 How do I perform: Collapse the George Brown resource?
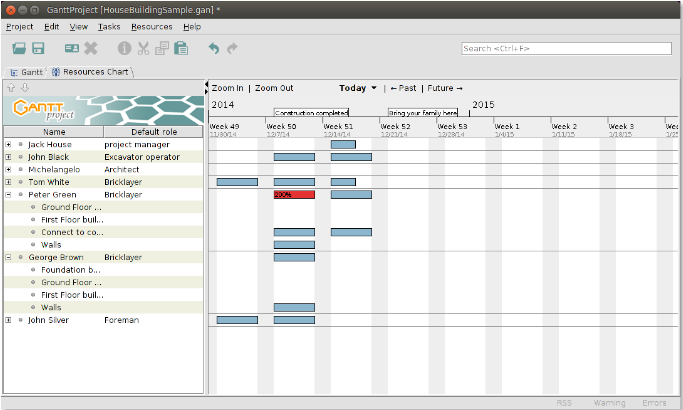pyautogui.click(x=9, y=257)
